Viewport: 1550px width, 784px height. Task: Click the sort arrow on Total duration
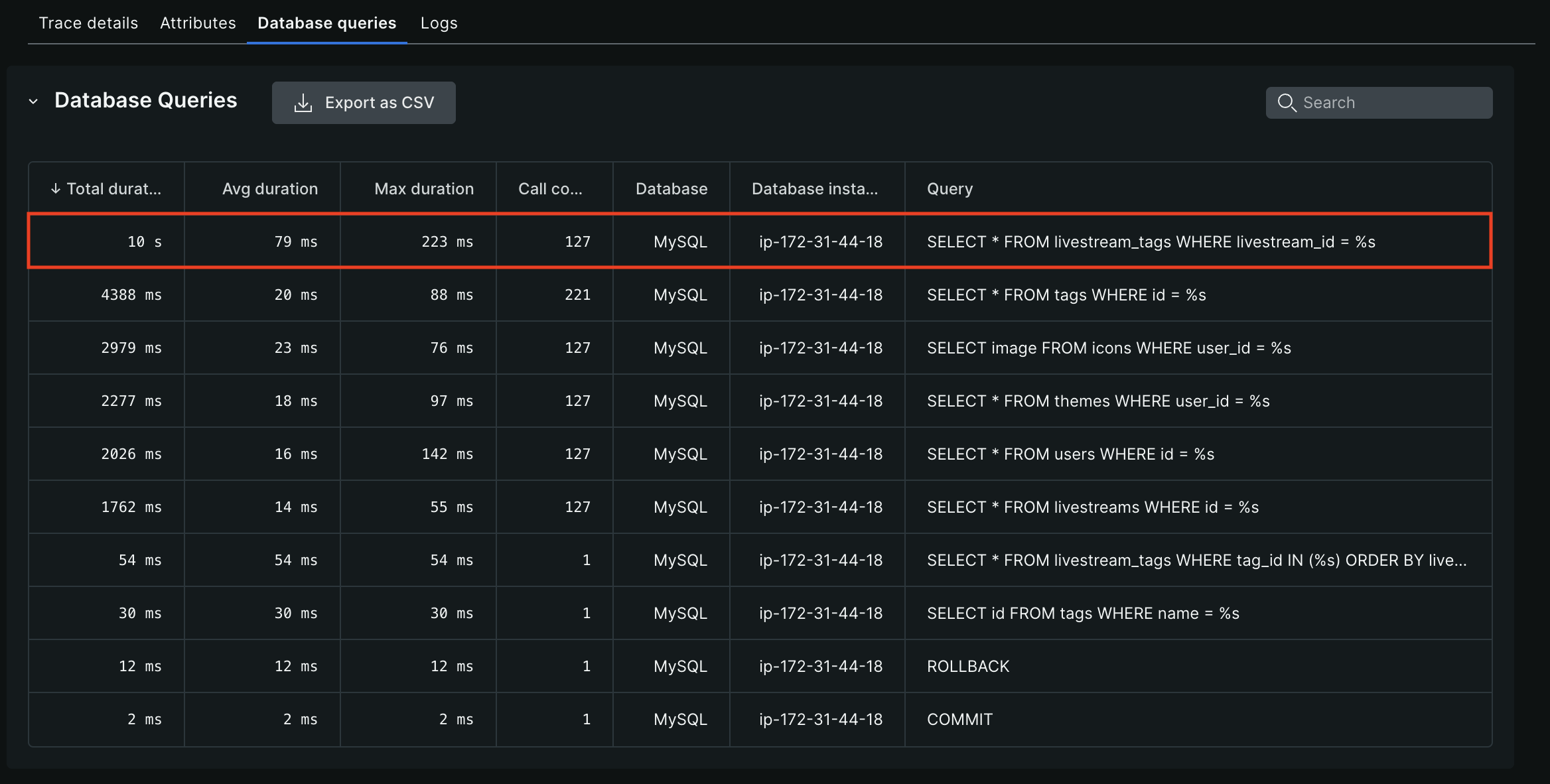(56, 189)
